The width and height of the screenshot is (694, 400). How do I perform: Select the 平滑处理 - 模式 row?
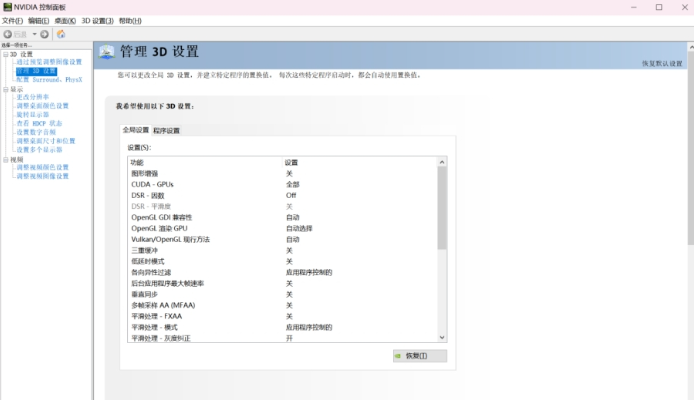282,327
